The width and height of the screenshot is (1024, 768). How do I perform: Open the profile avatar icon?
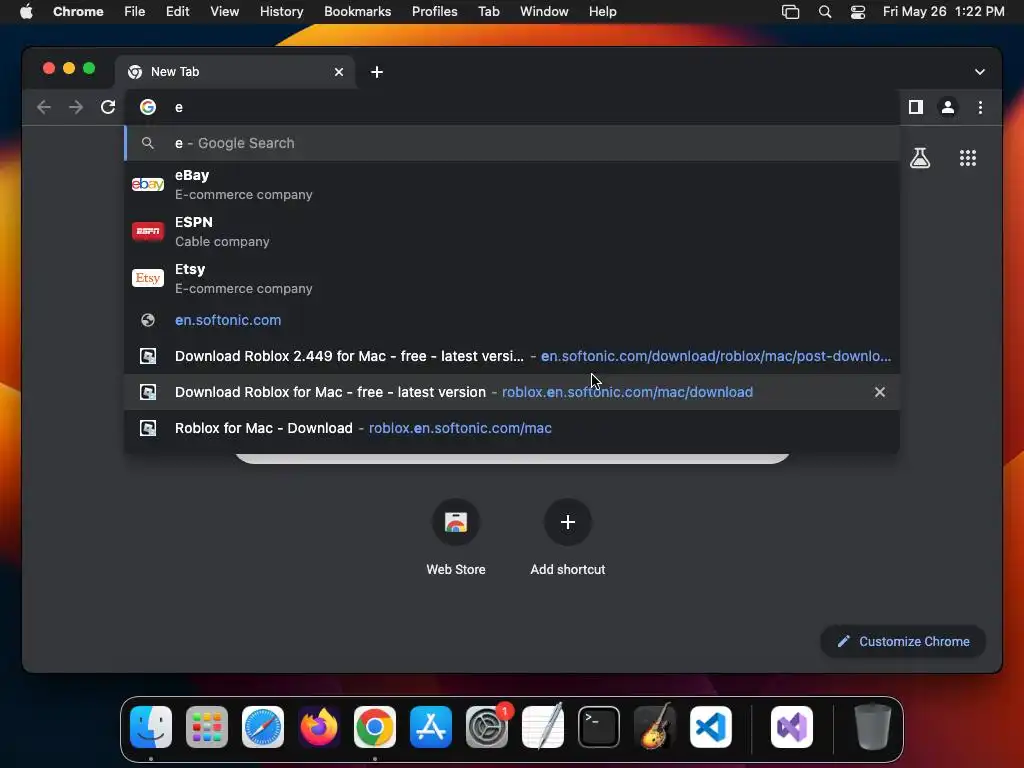tap(948, 107)
